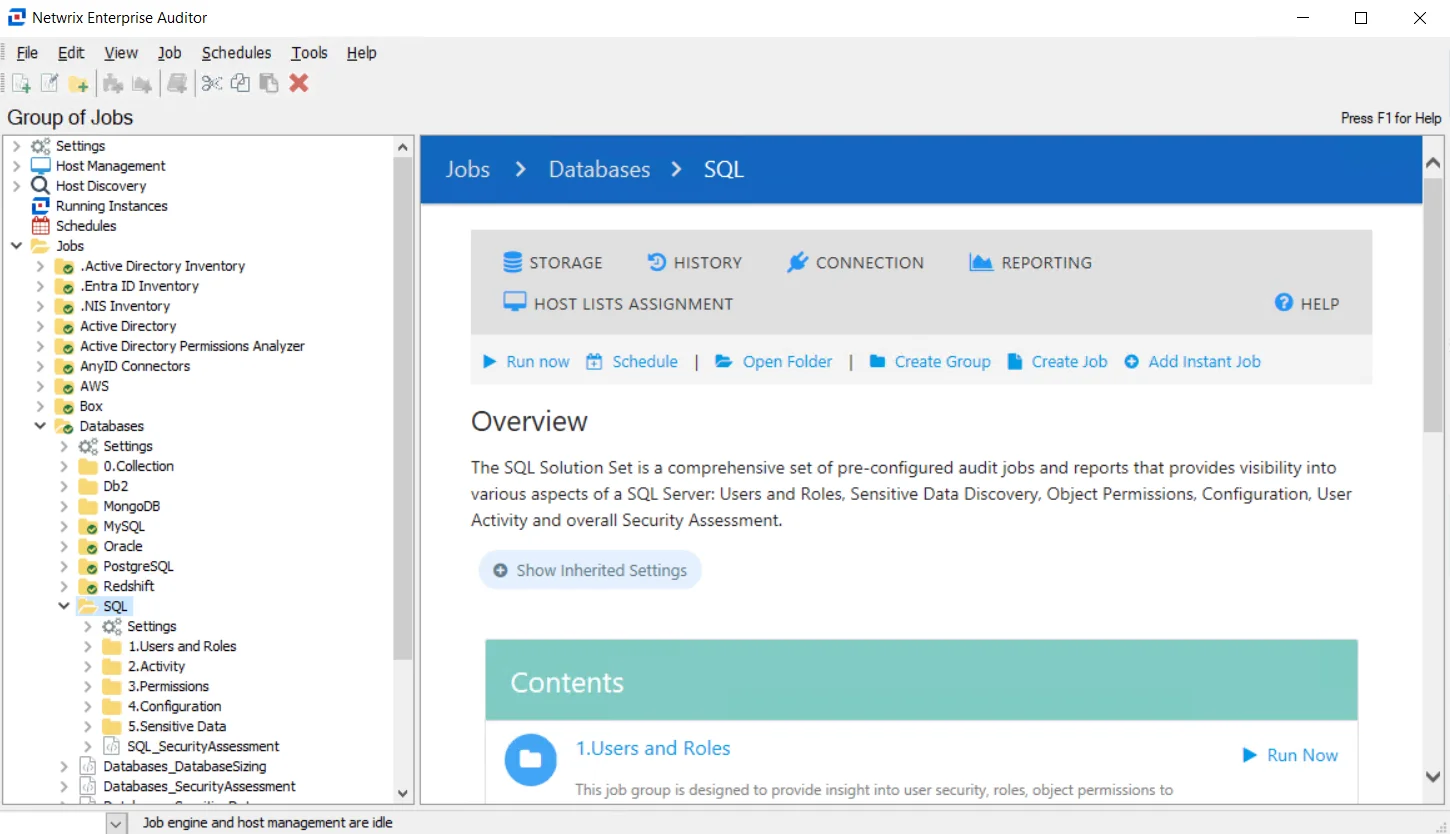Select .Active Directory Inventory job group

click(162, 266)
